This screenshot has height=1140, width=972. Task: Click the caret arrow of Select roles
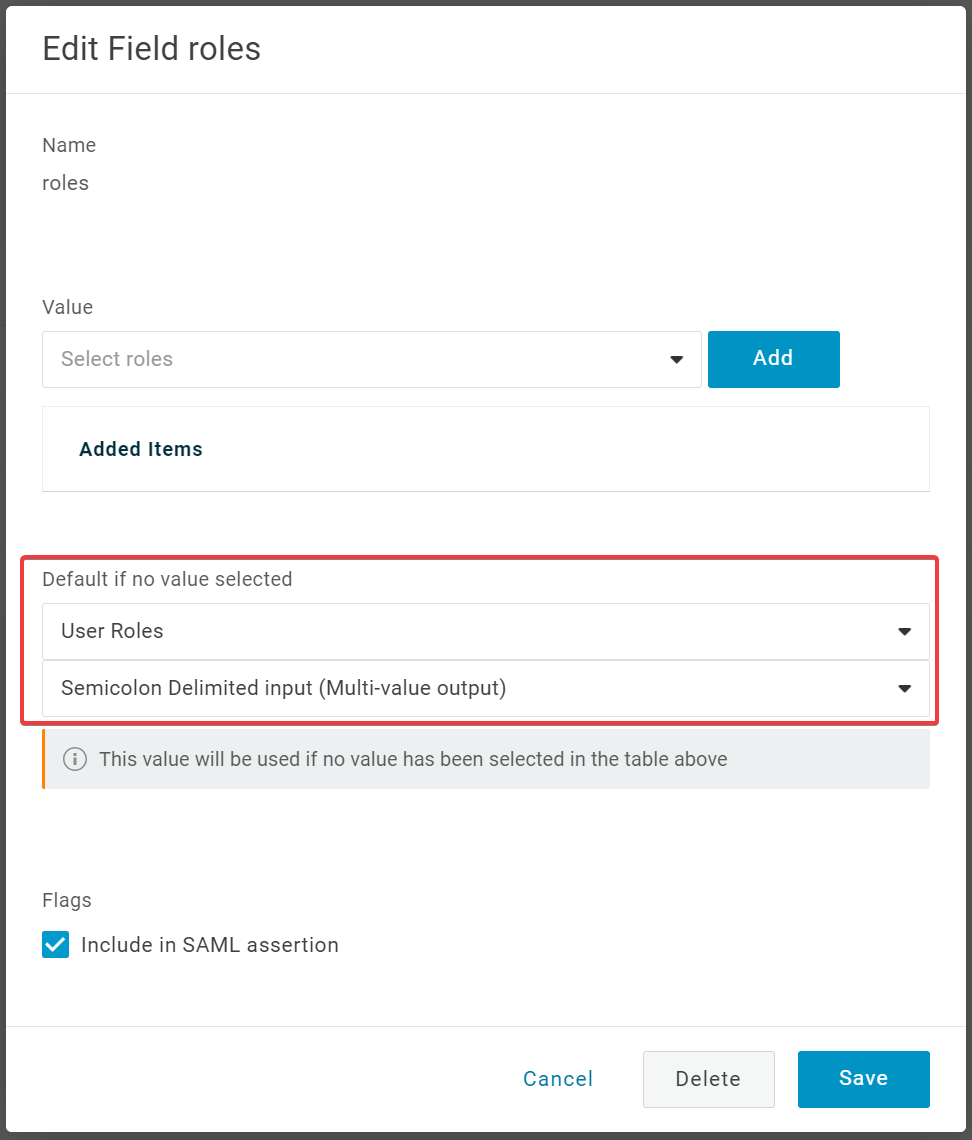(x=677, y=360)
